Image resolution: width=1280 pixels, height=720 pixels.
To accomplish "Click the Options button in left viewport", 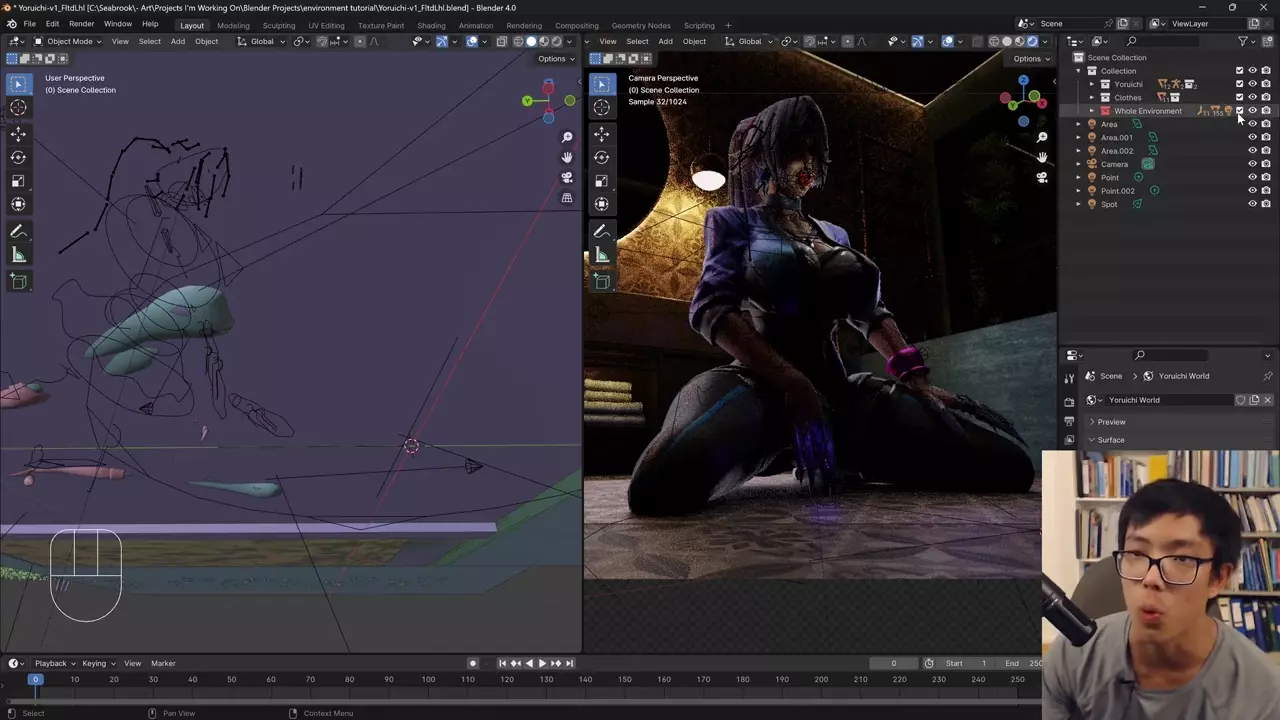I will tap(555, 58).
